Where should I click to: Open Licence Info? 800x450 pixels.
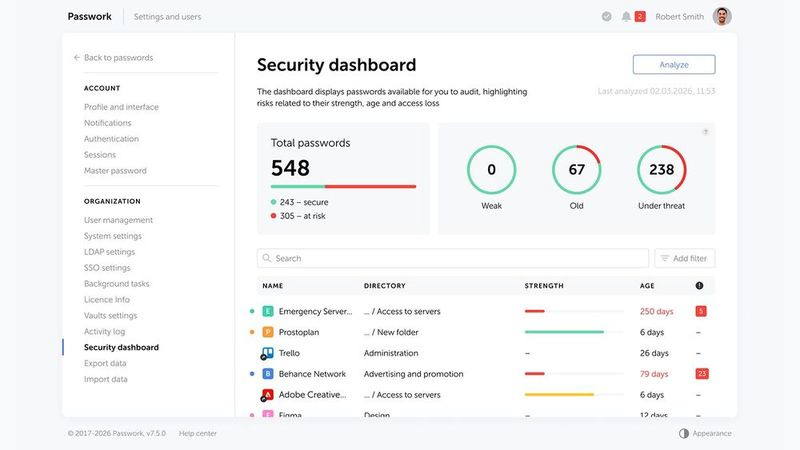(x=107, y=299)
